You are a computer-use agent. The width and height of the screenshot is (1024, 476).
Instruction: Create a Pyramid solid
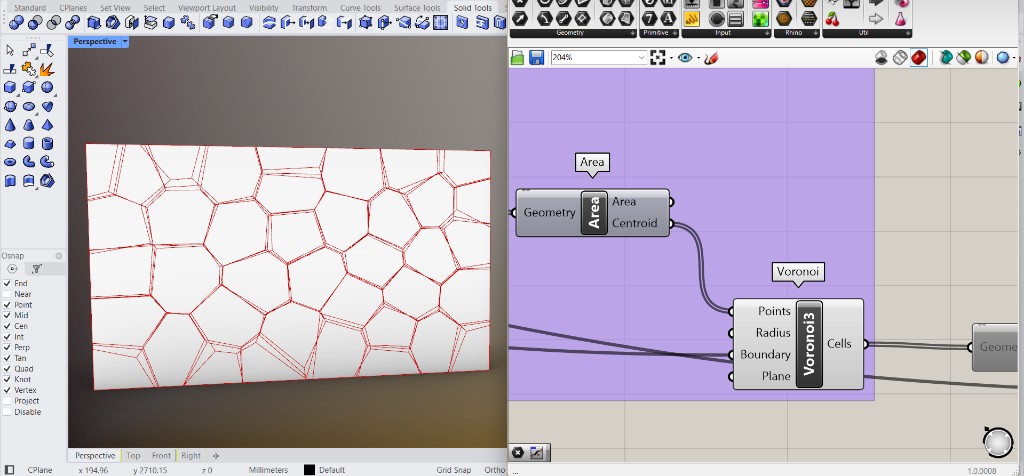coord(47,125)
